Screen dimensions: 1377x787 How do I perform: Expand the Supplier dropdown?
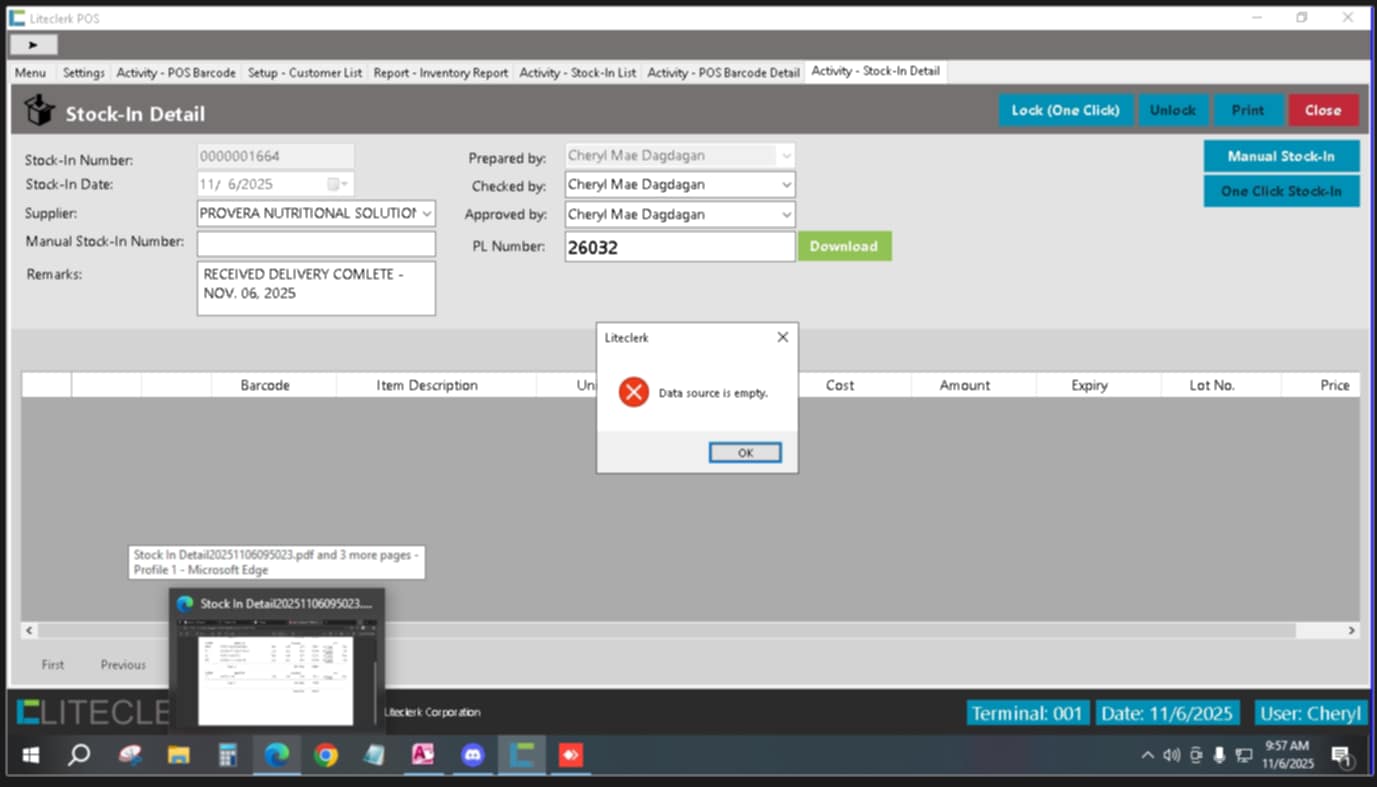[426, 214]
